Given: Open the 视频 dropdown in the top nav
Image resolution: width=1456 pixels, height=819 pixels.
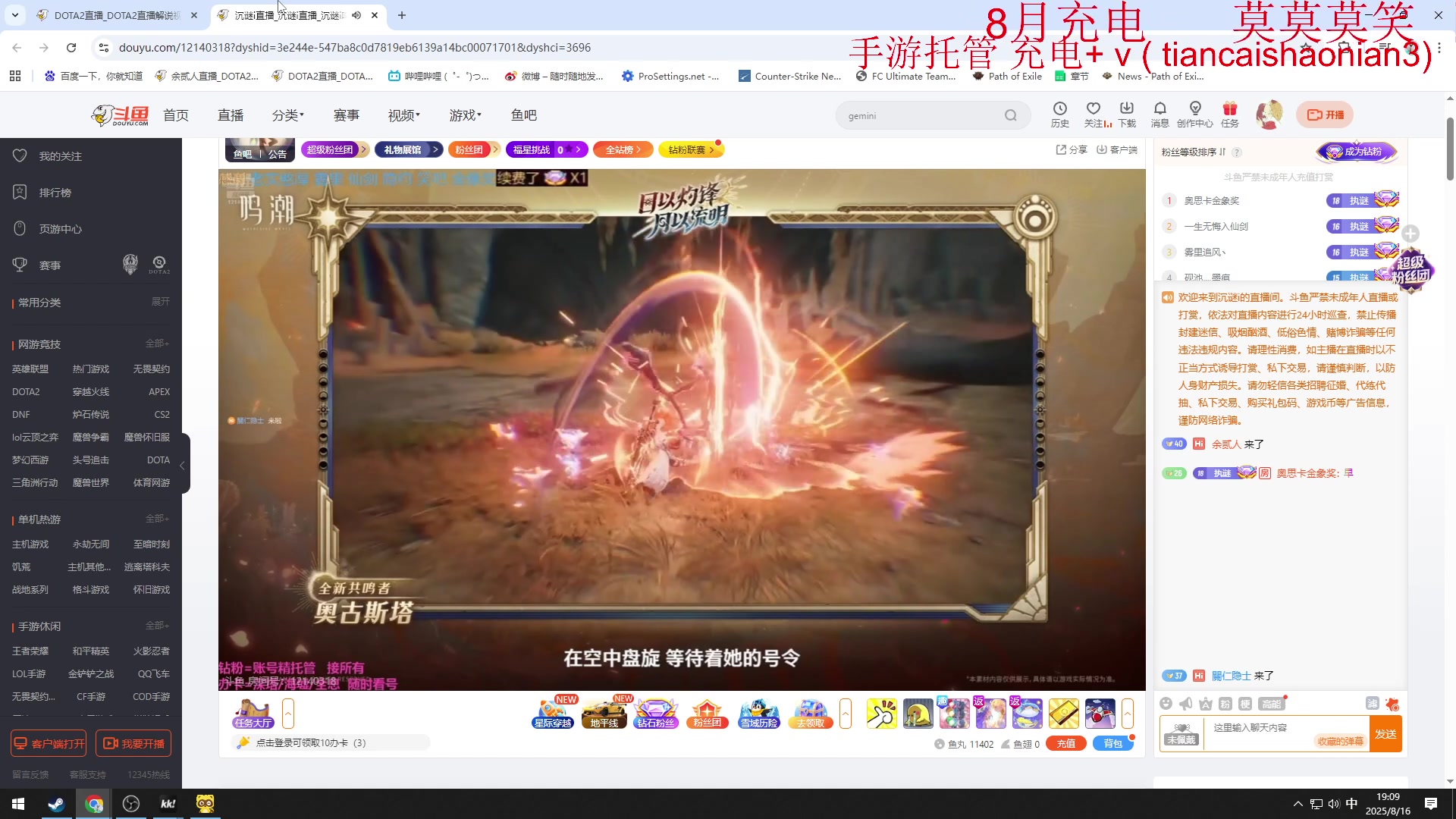Looking at the screenshot, I should point(403,115).
